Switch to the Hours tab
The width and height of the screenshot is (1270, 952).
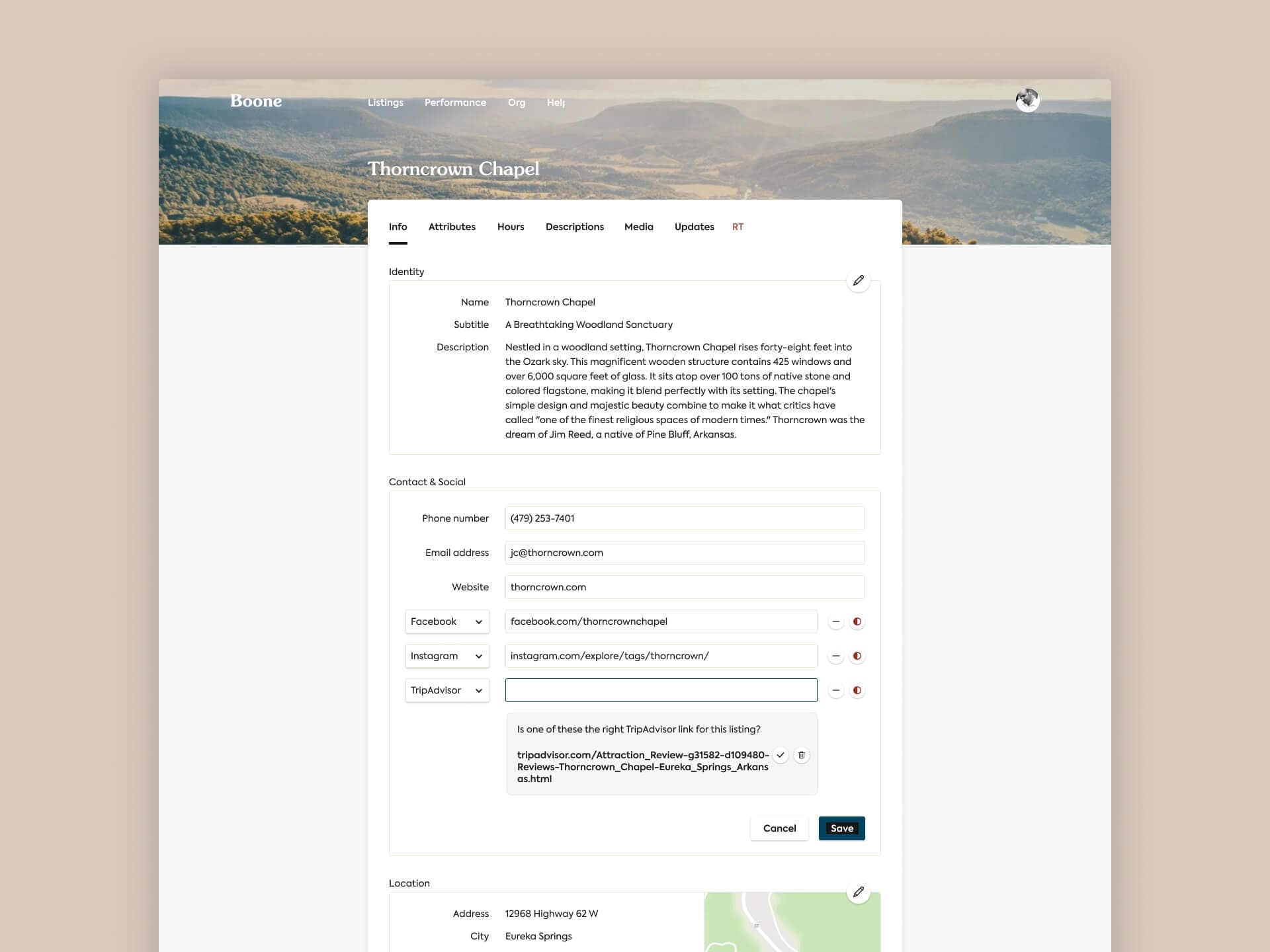pos(511,227)
